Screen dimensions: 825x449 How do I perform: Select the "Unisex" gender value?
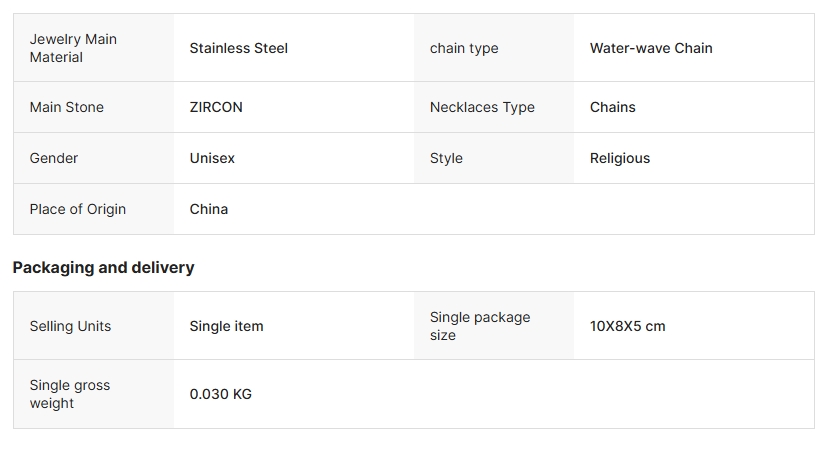coord(212,158)
